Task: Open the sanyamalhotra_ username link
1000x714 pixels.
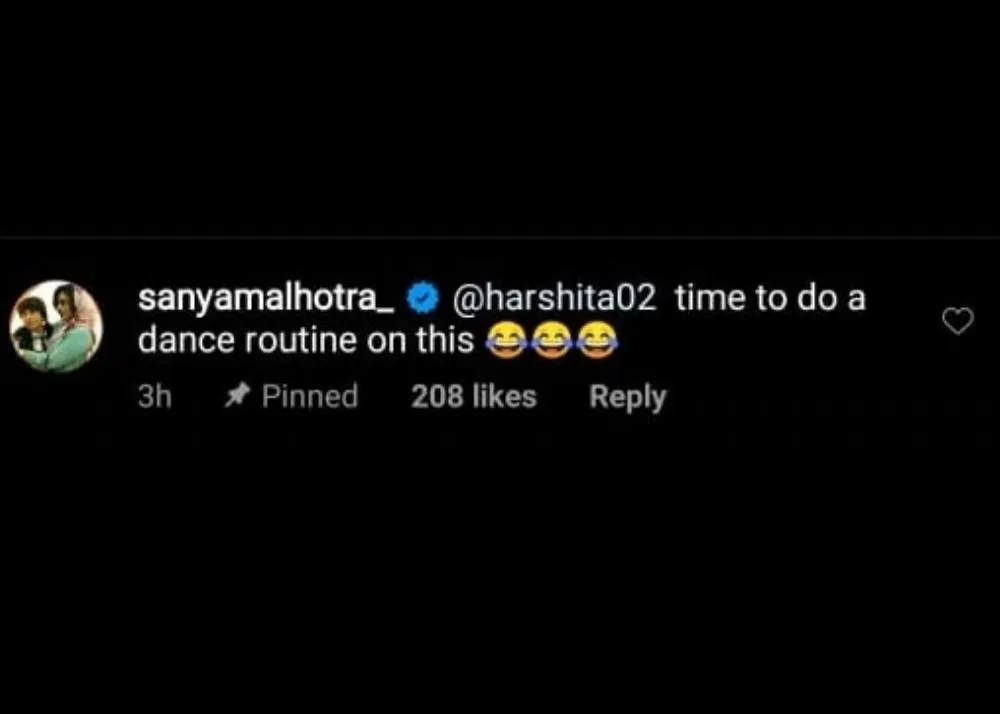Action: 267,299
